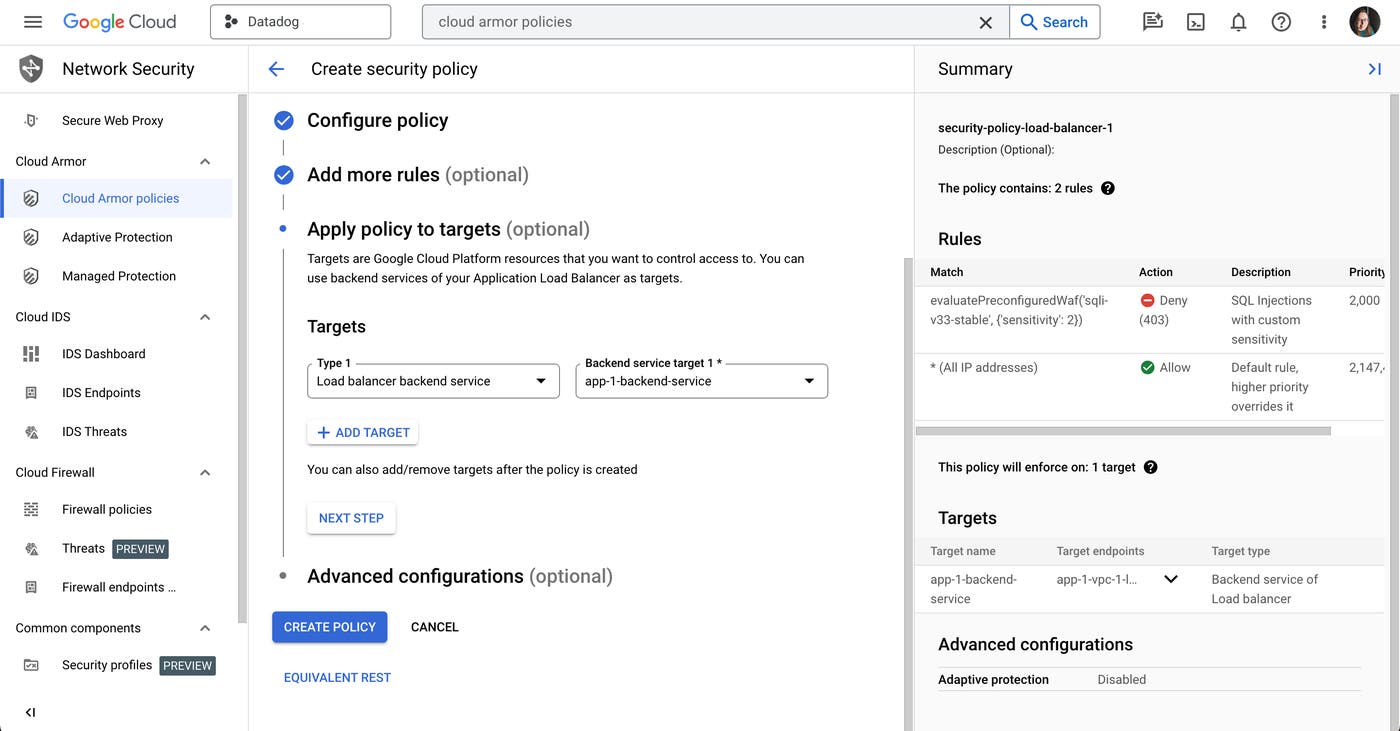Click help icon beside policy rules count

point(1107,188)
